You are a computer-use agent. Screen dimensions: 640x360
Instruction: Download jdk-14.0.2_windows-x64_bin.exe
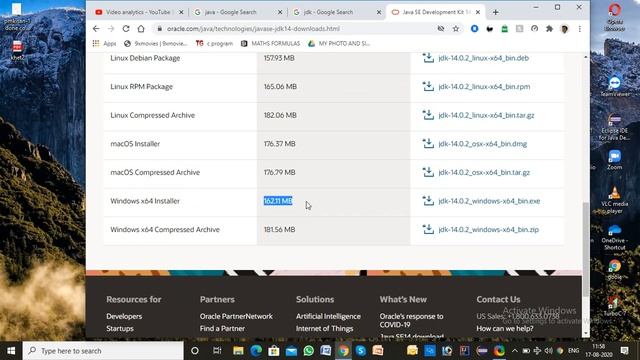[x=489, y=201]
